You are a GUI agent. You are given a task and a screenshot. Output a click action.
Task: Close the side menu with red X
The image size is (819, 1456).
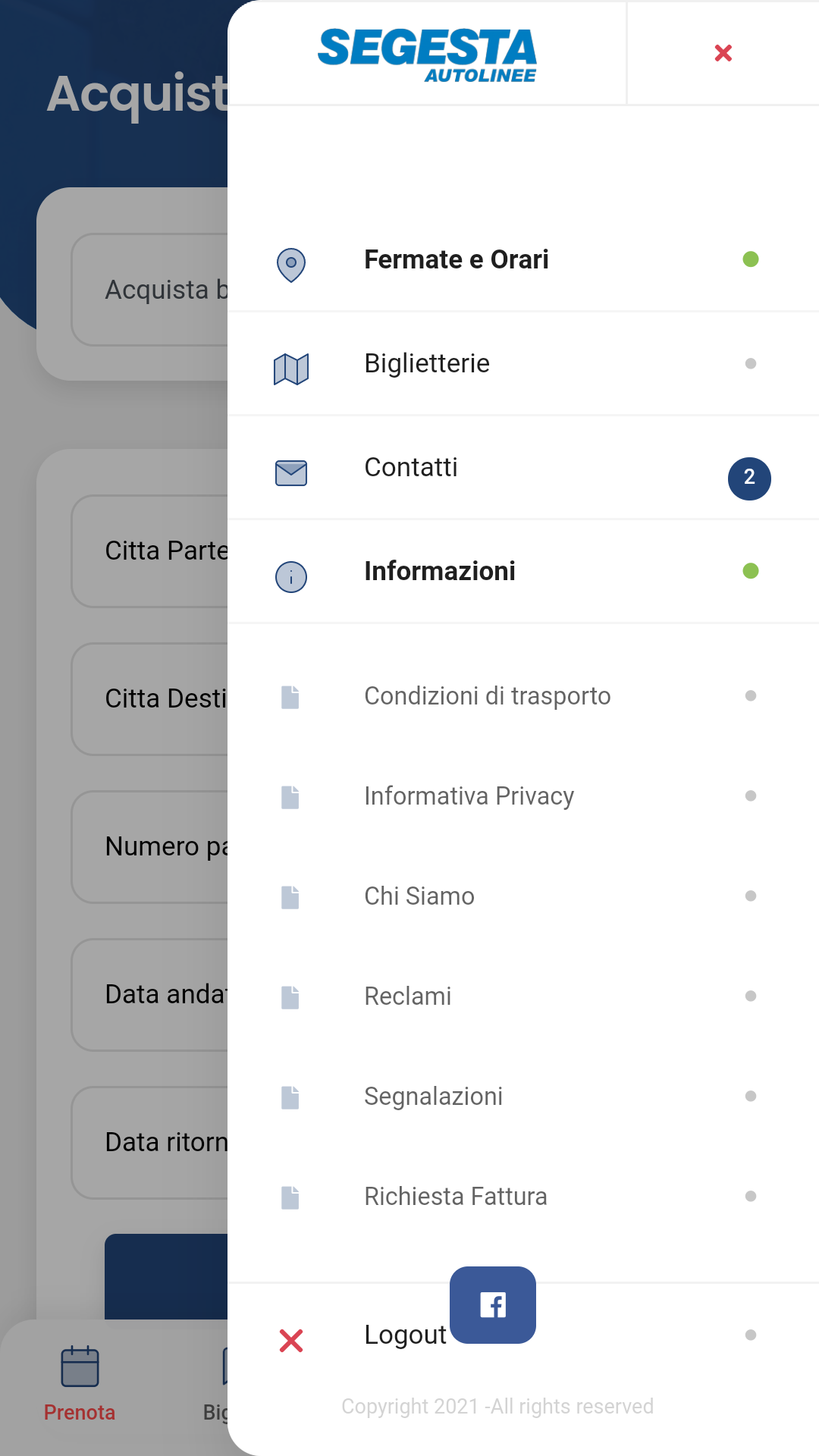point(723,53)
